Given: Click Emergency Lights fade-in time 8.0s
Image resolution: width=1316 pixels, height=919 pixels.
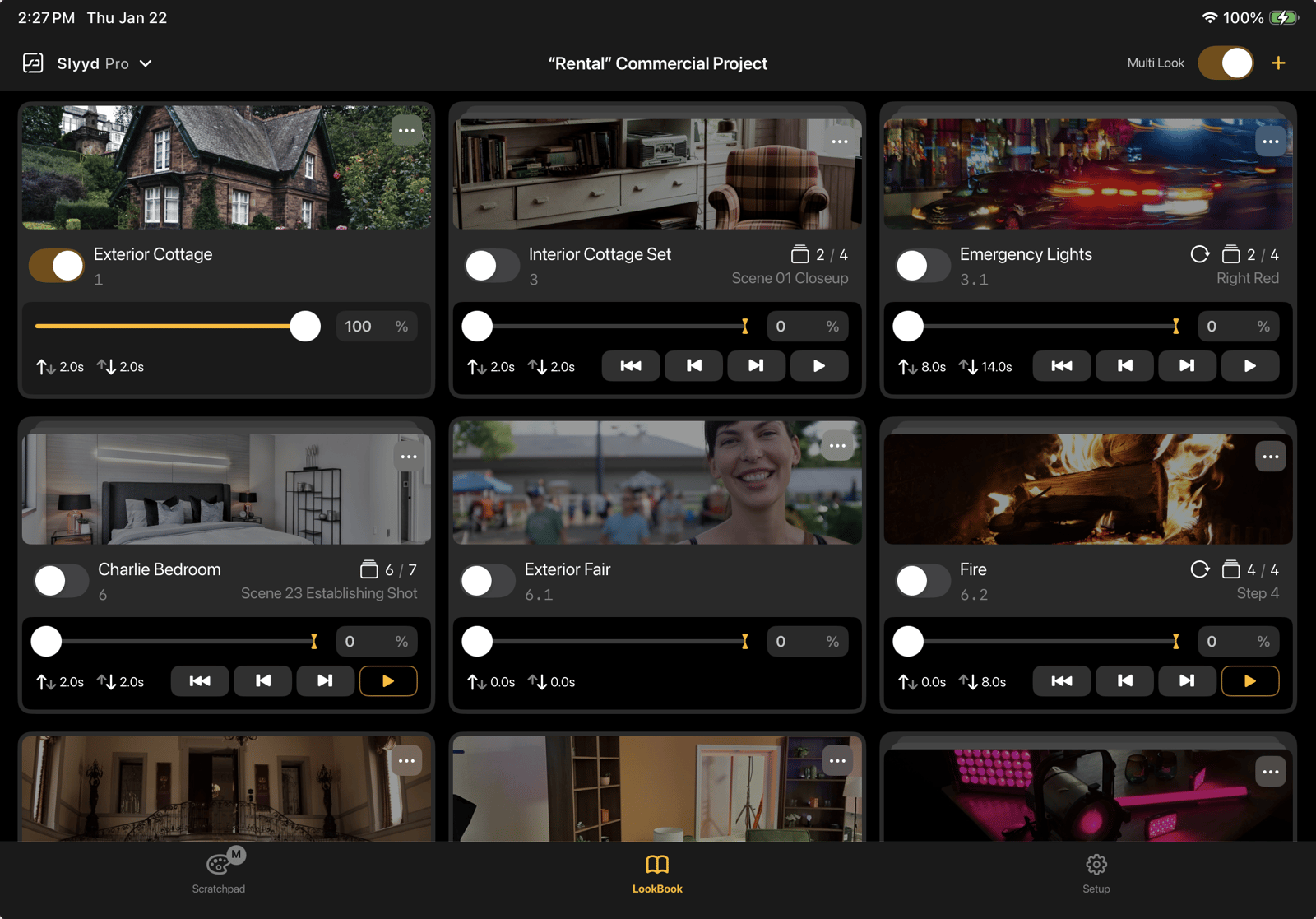Looking at the screenshot, I should tap(922, 367).
